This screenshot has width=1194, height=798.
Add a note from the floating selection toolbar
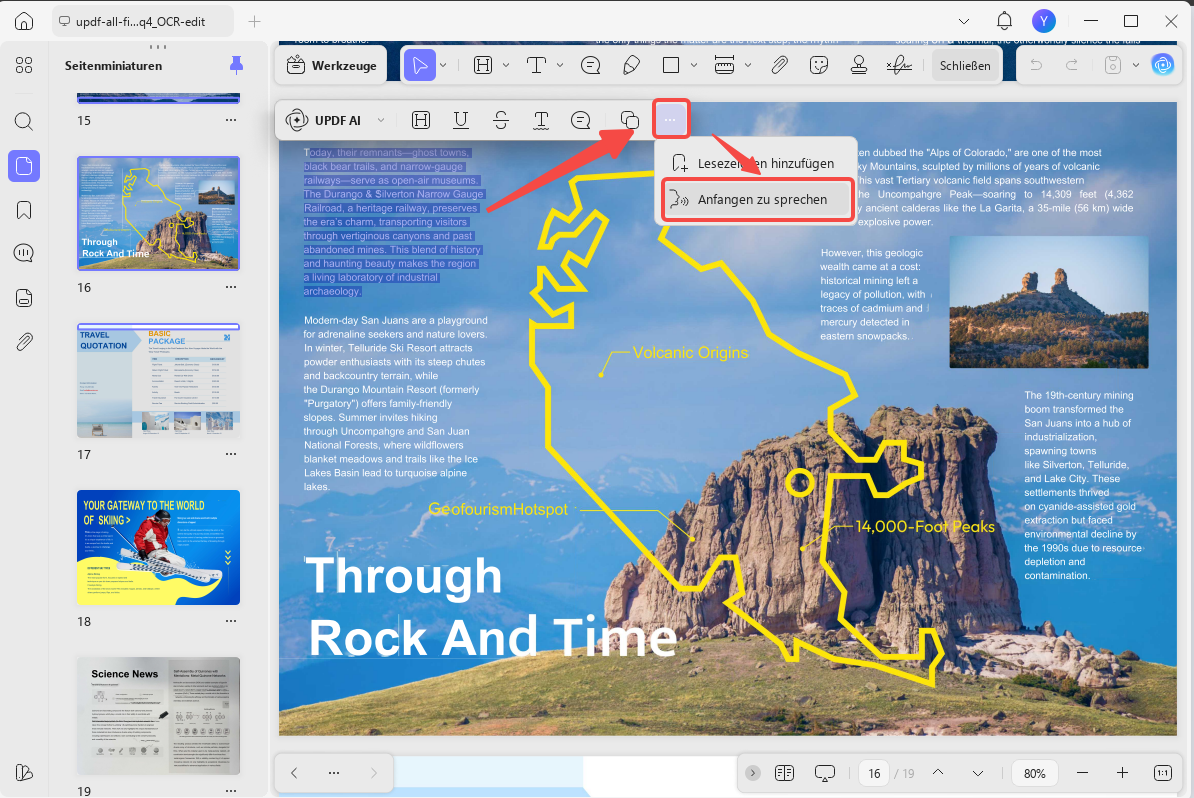click(581, 120)
